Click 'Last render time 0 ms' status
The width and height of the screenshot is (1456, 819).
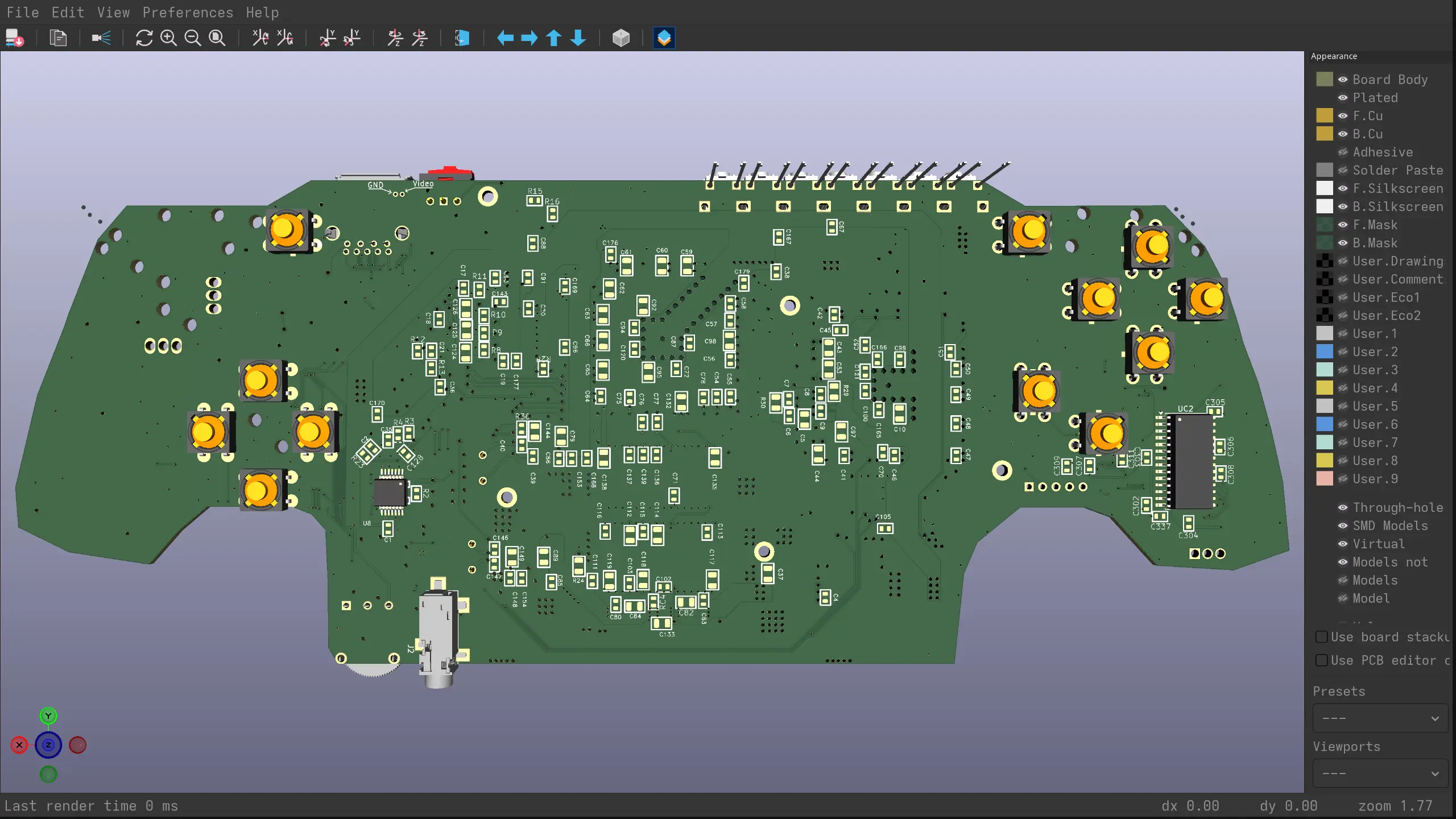(x=91, y=806)
